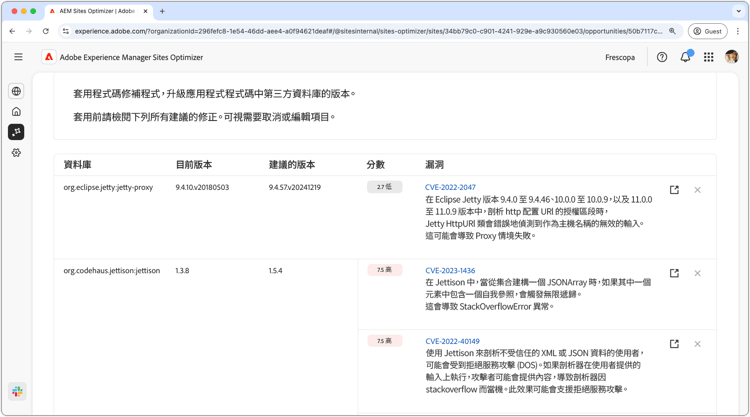Select the opportunities icon in sidebar

(16, 132)
